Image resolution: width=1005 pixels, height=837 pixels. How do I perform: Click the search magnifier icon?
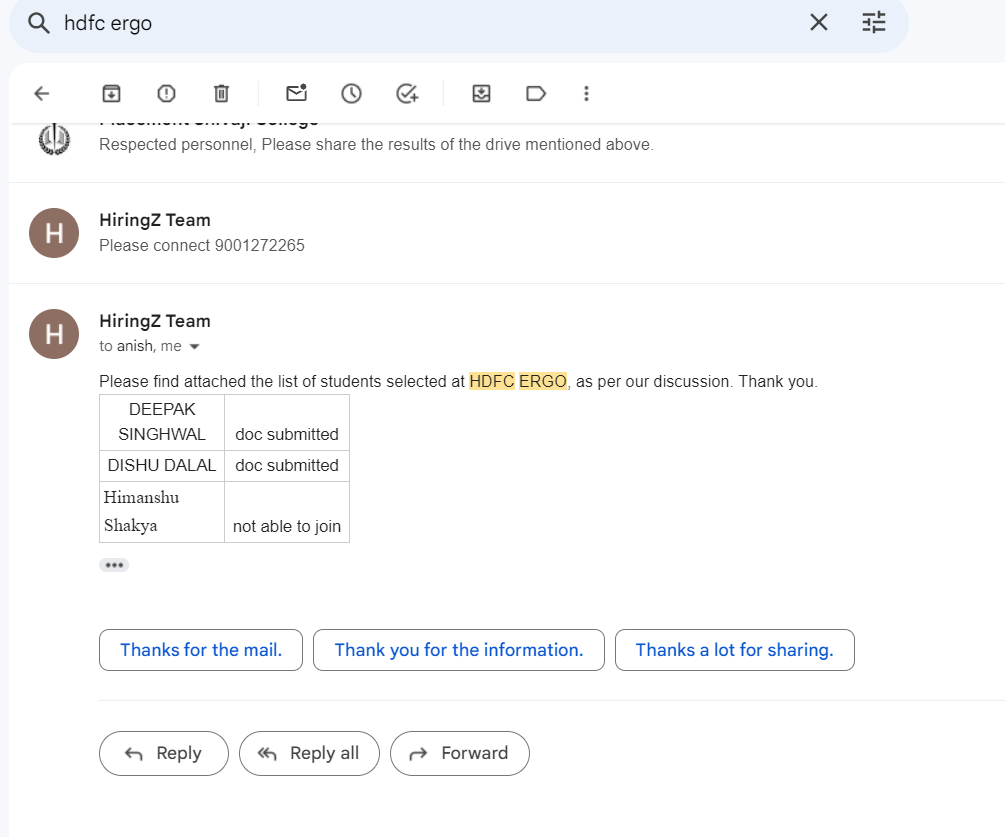coord(39,24)
